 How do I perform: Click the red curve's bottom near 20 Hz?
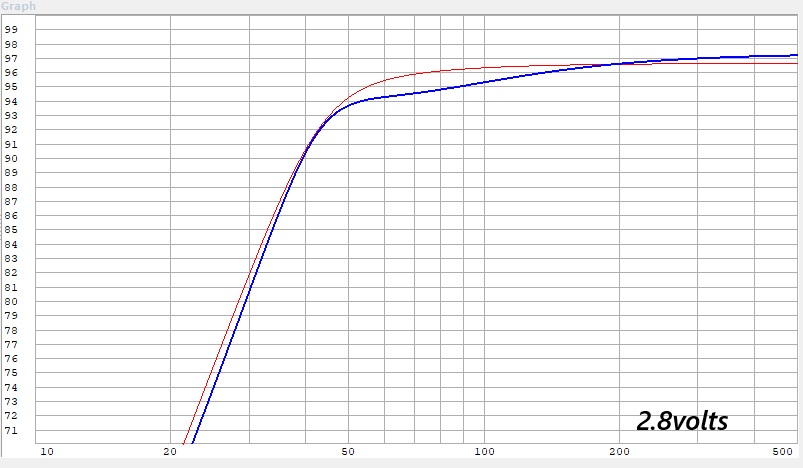(x=185, y=440)
